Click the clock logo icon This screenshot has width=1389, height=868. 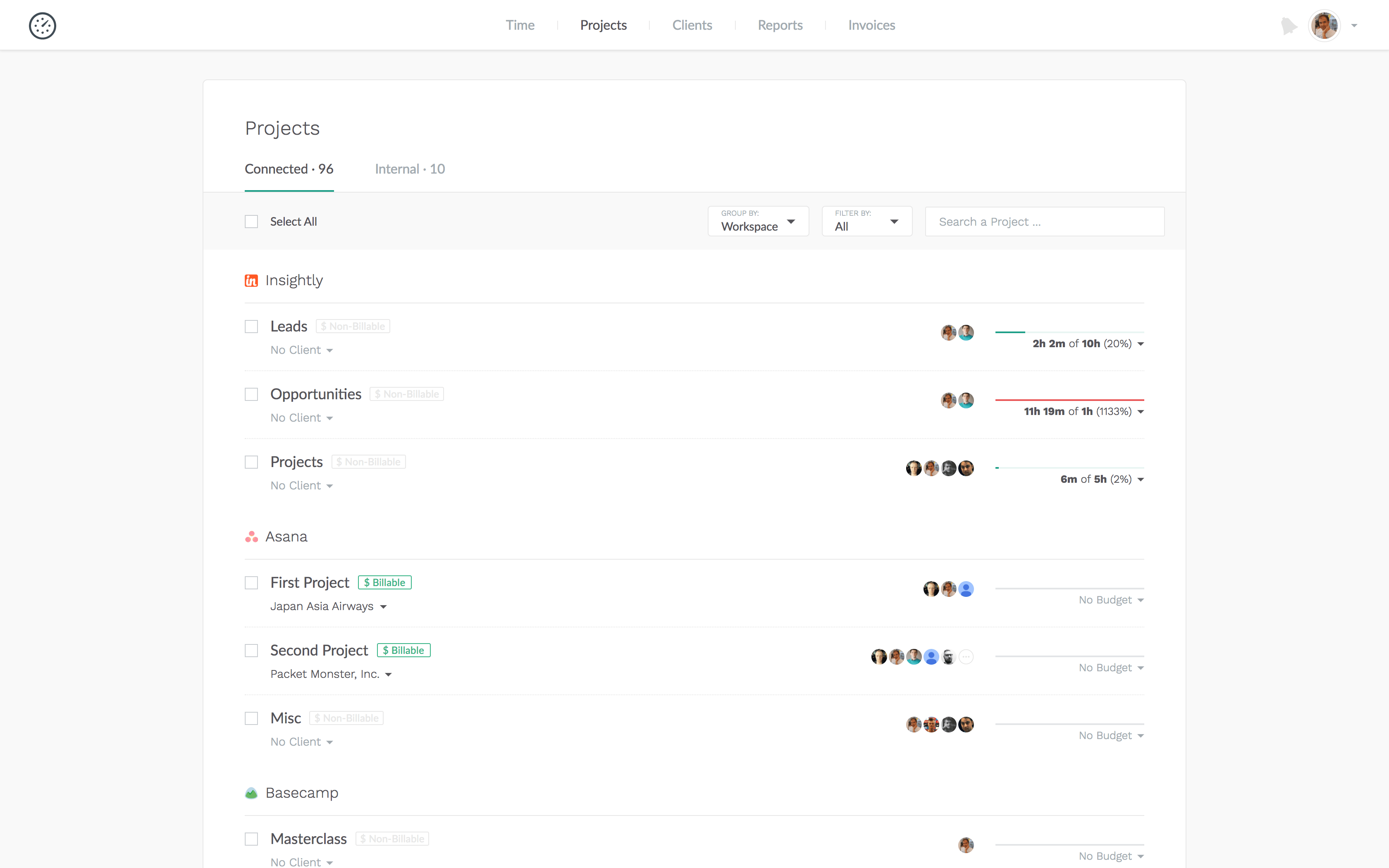click(x=43, y=26)
